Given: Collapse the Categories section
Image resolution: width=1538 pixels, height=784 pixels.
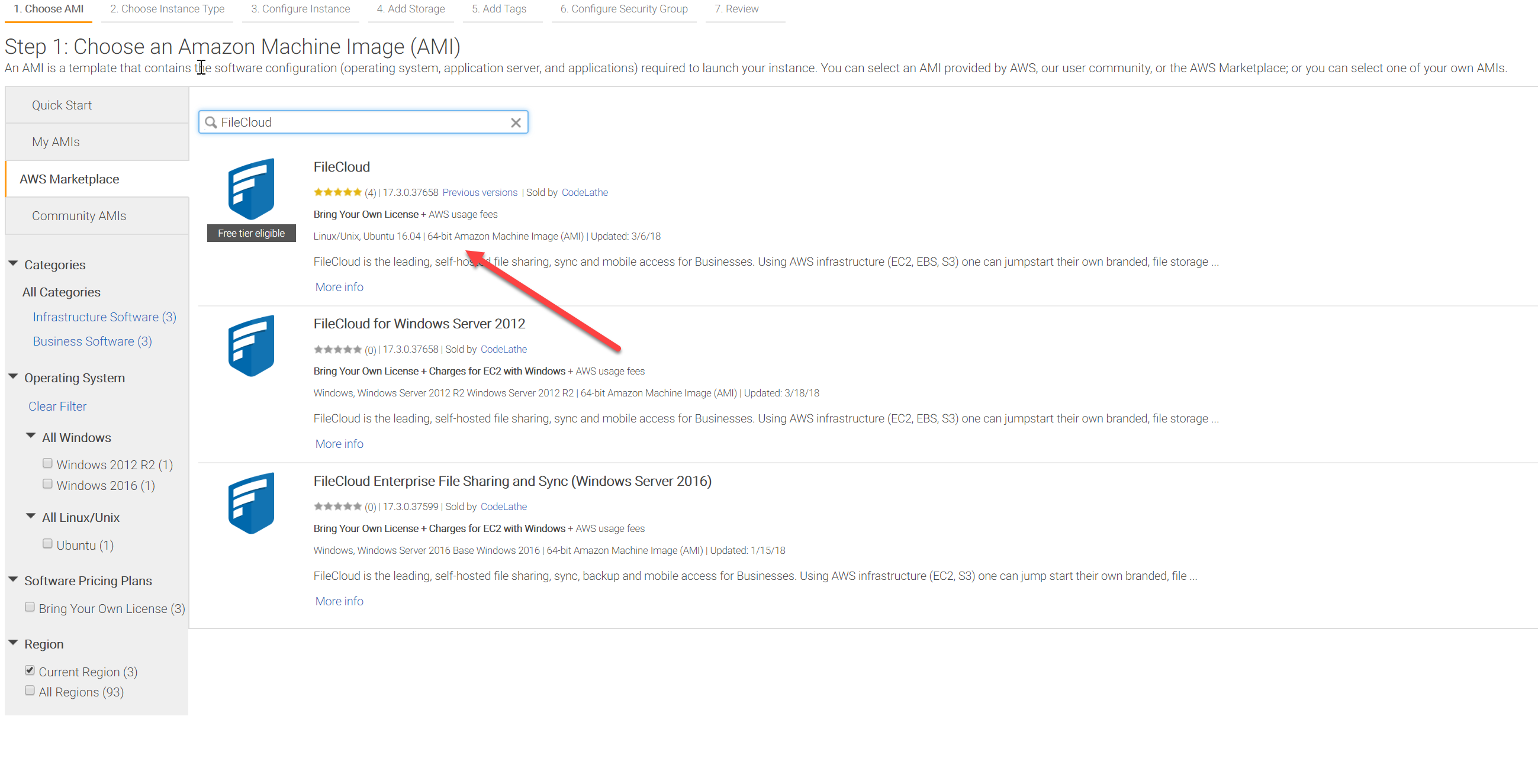Looking at the screenshot, I should 13,264.
